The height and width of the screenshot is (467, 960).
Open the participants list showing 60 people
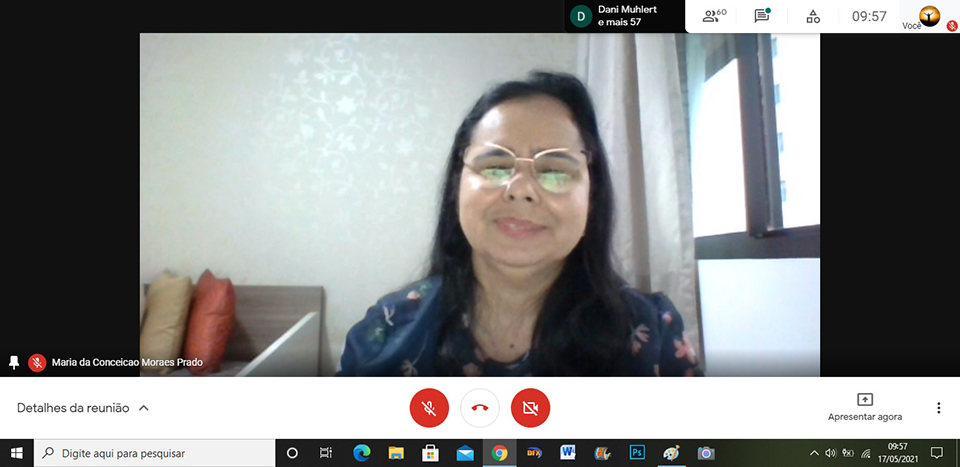click(x=714, y=16)
